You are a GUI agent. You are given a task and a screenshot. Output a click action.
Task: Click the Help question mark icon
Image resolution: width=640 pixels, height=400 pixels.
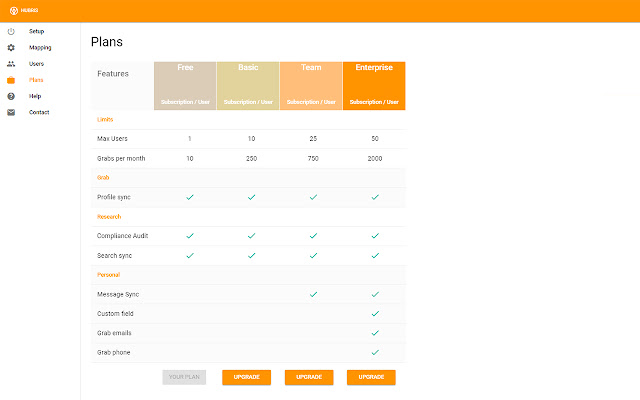click(x=11, y=96)
